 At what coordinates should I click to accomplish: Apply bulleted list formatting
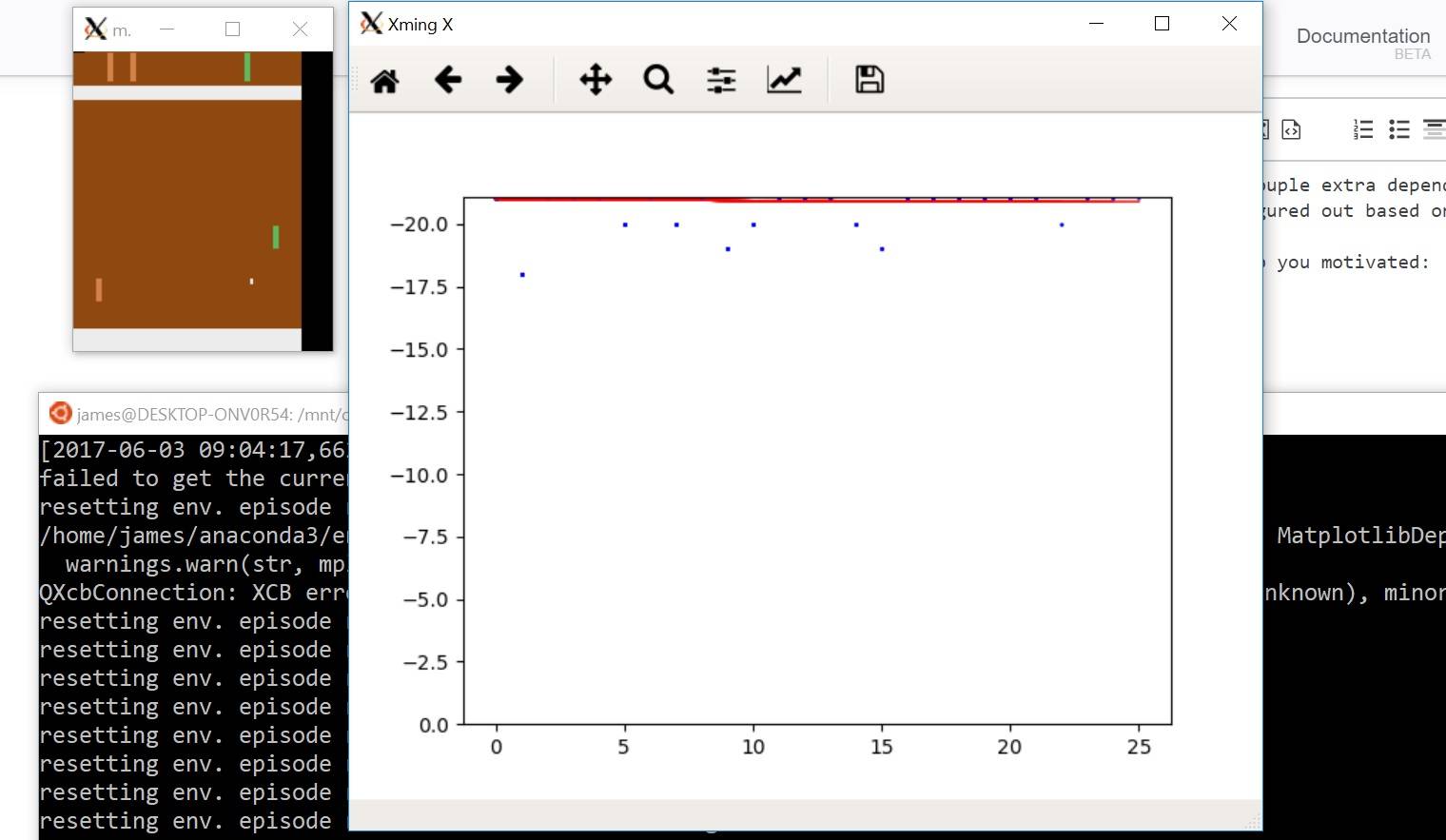1398,129
